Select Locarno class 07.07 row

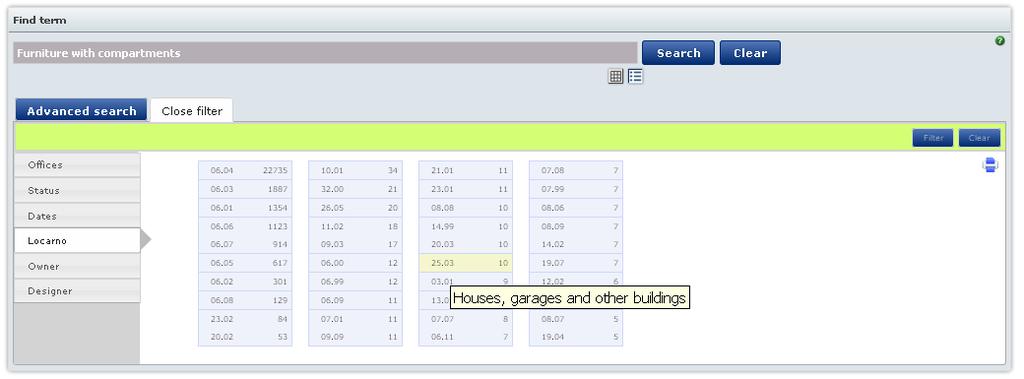466,319
